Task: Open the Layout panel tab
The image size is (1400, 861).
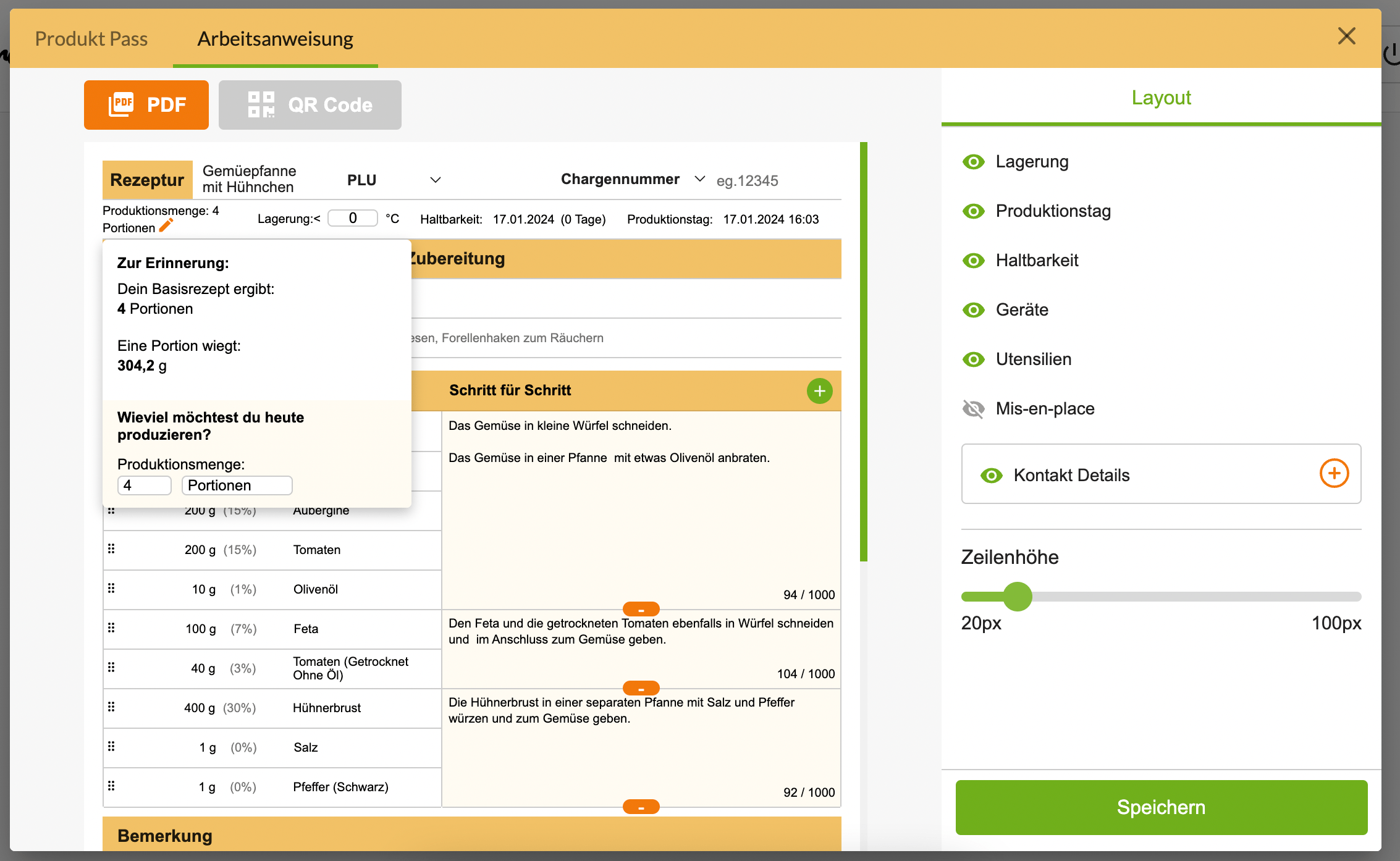Action: pyautogui.click(x=1161, y=98)
